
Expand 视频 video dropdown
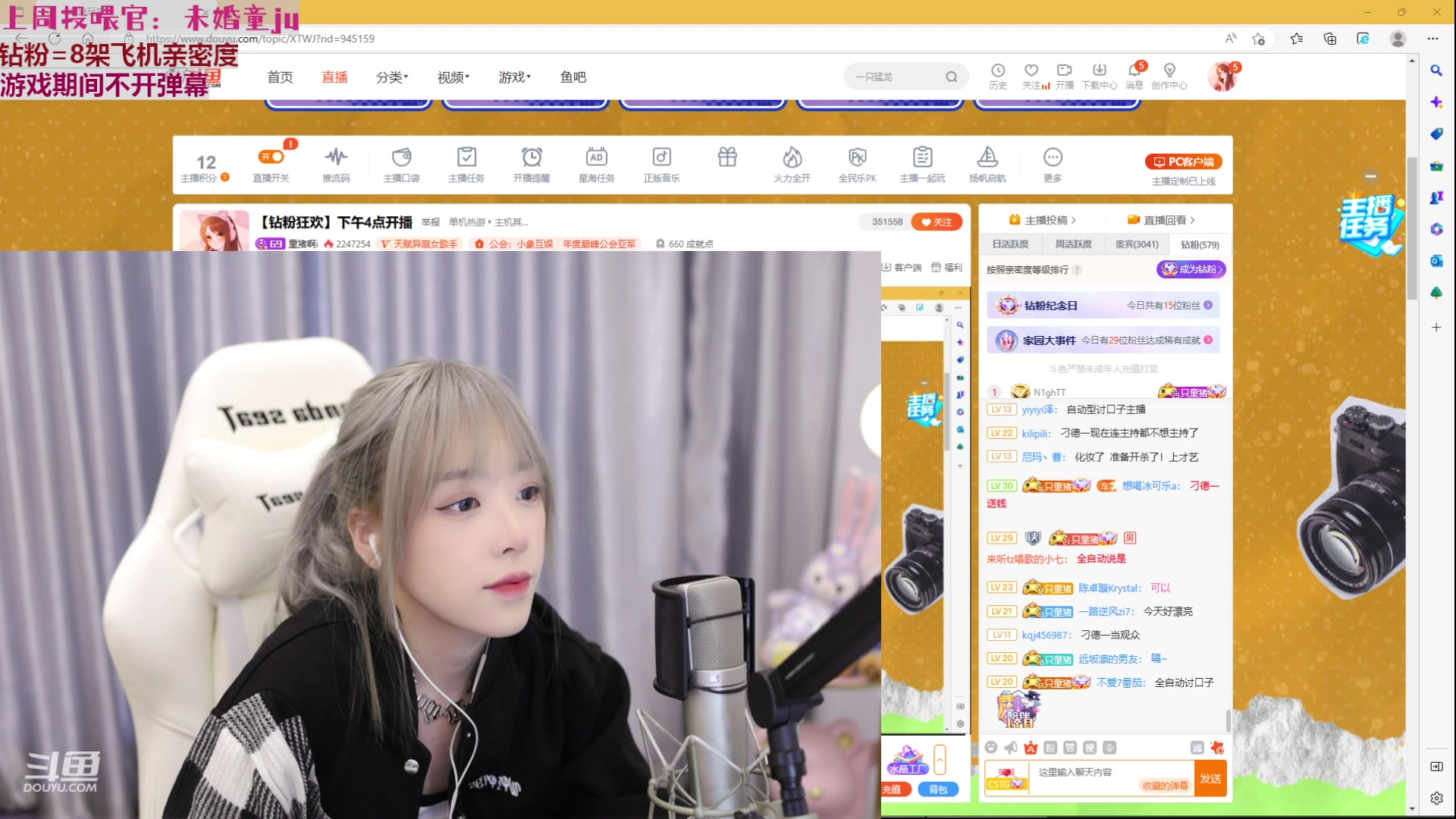tap(453, 77)
